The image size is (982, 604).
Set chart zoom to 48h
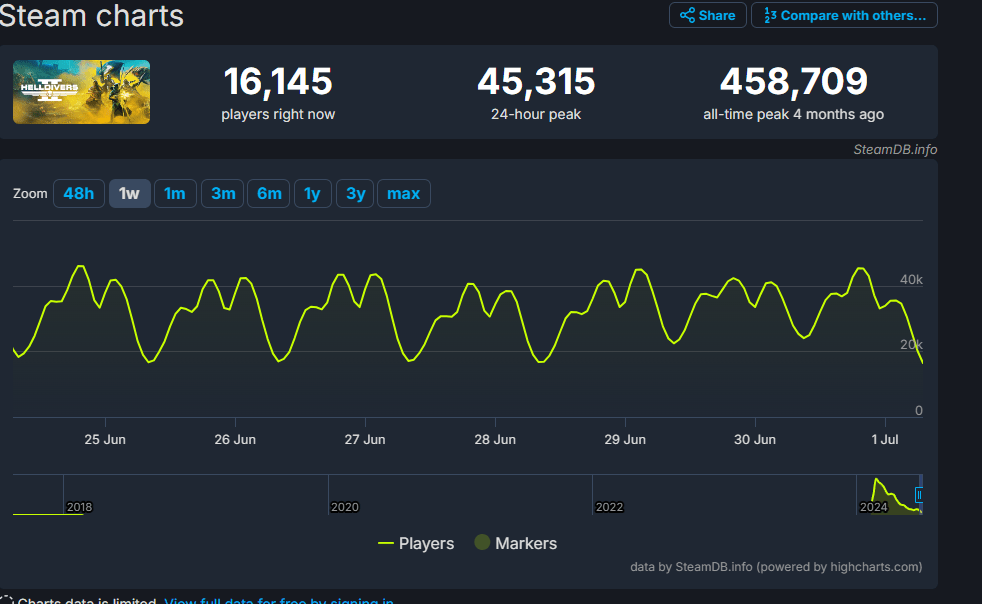point(79,194)
